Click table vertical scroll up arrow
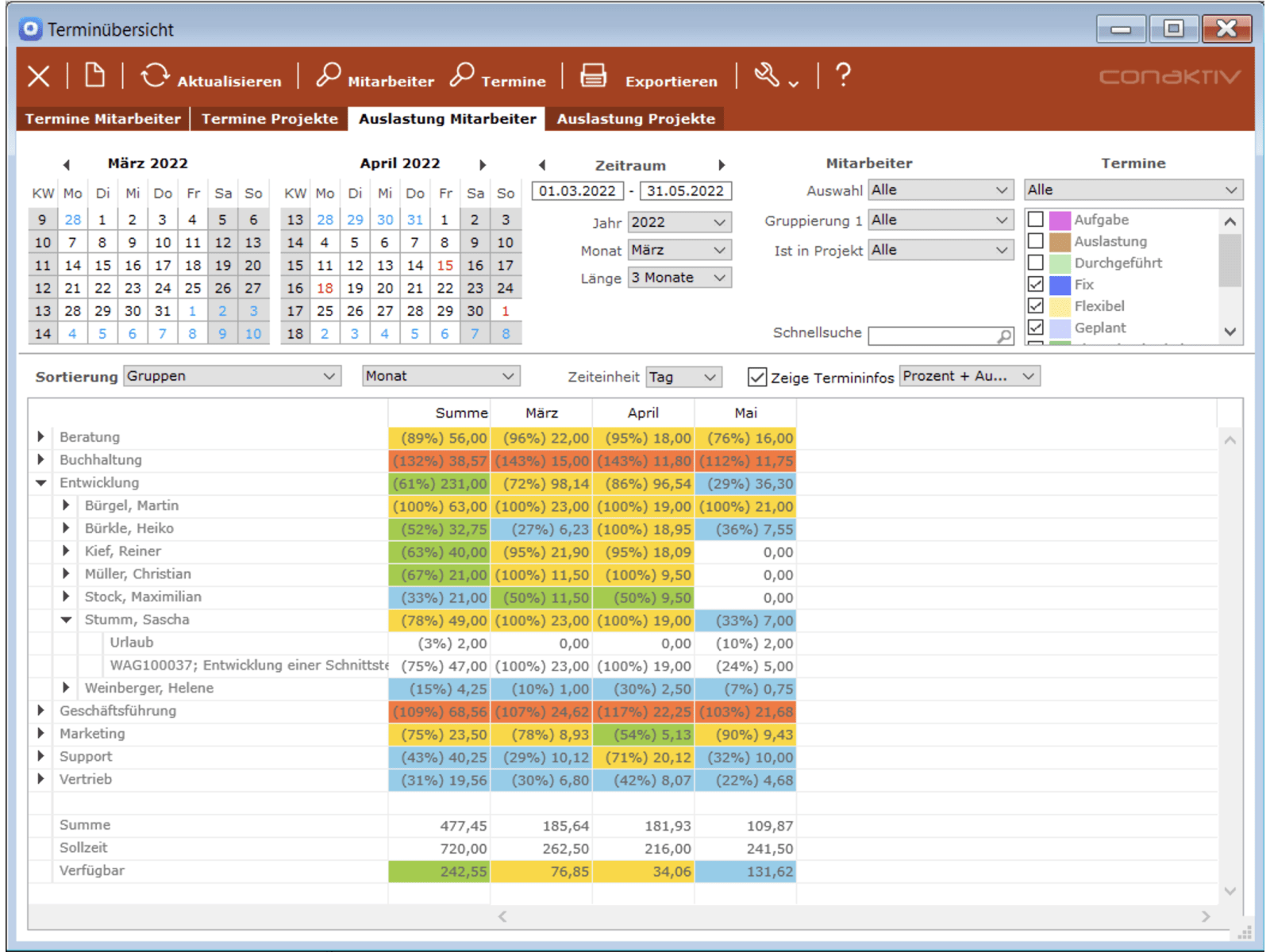This screenshot has width=1270, height=952. [x=1230, y=440]
